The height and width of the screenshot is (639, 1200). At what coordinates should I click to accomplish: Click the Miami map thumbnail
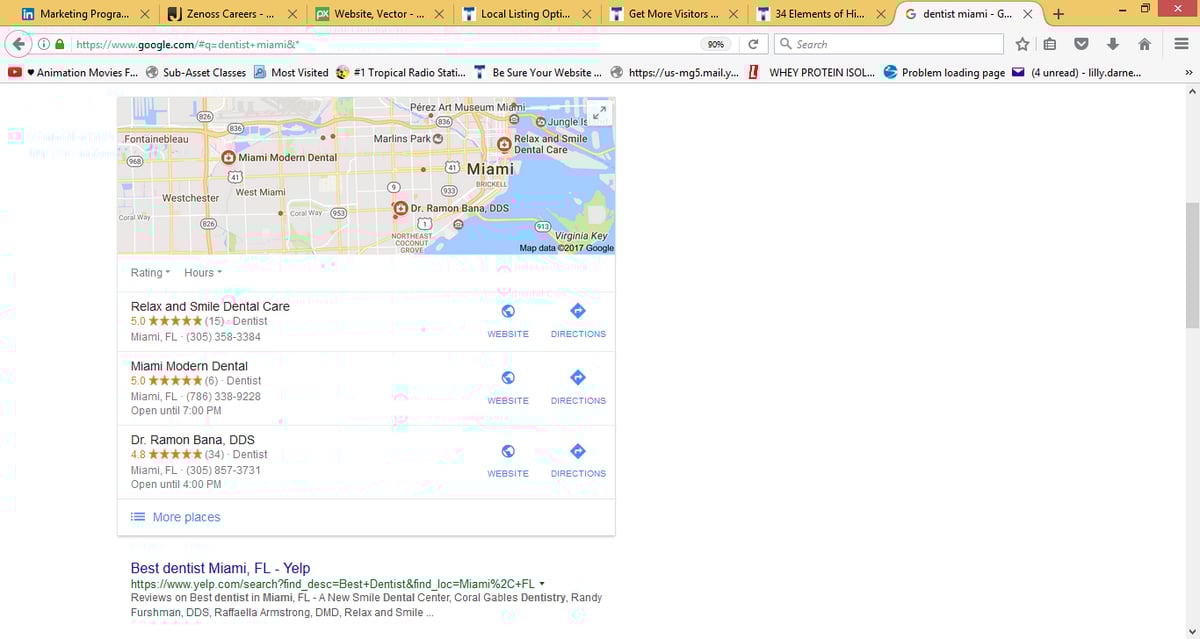pos(366,175)
